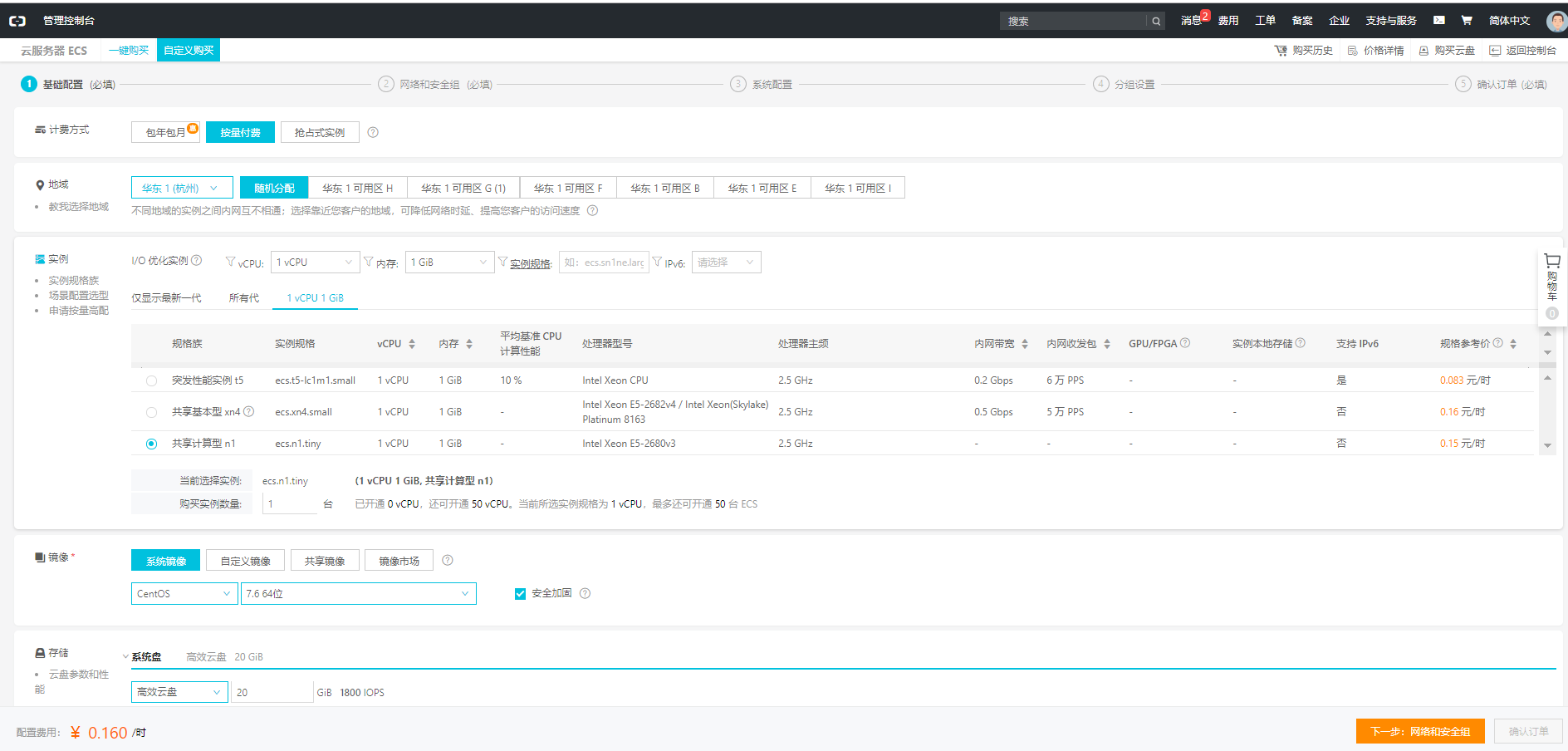Open the 购买历史 link
The width and height of the screenshot is (1568, 751).
(1304, 51)
